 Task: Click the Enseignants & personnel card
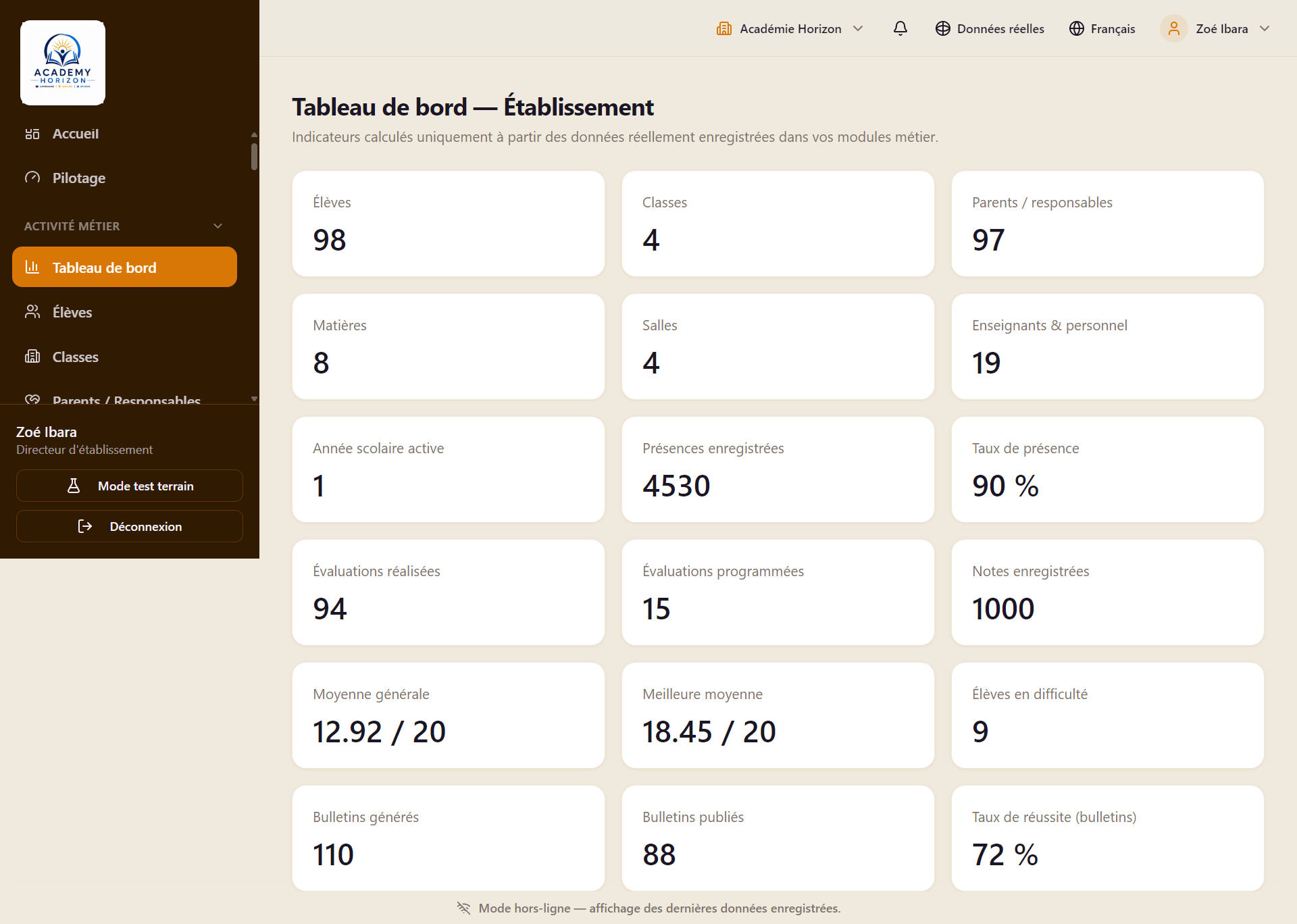pos(1108,346)
